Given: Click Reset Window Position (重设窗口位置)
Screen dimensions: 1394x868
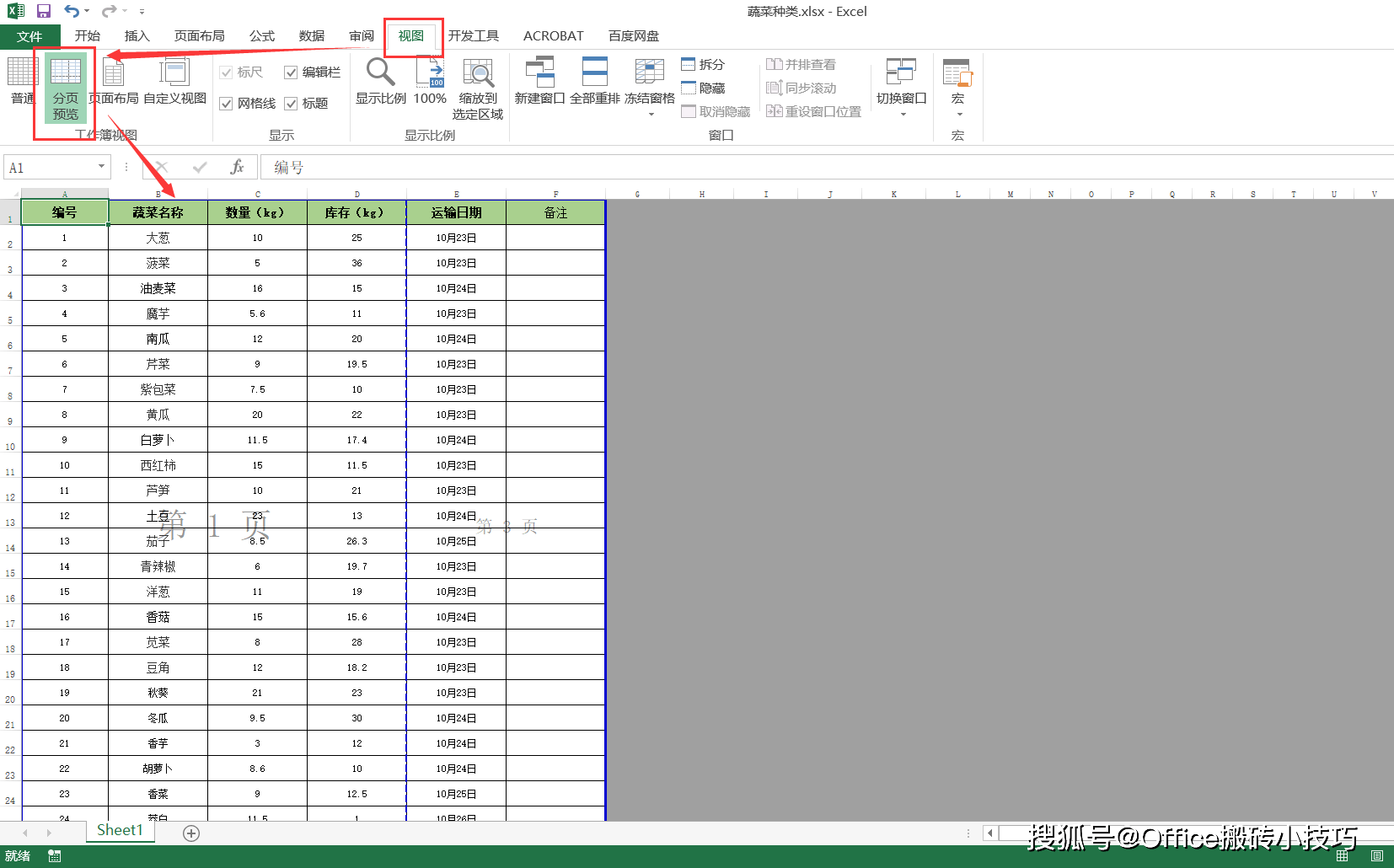Looking at the screenshot, I should pyautogui.click(x=813, y=111).
